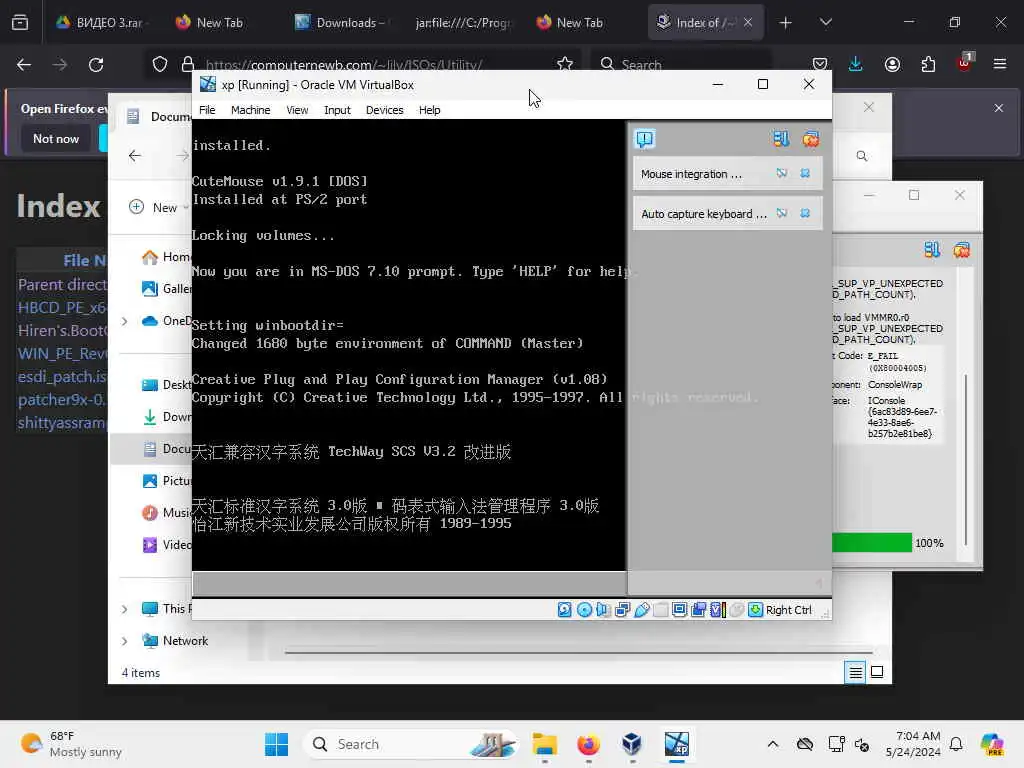Viewport: 1024px width, 768px height.
Task: Open the Input menu in VirtualBox VM window
Action: [x=337, y=110]
